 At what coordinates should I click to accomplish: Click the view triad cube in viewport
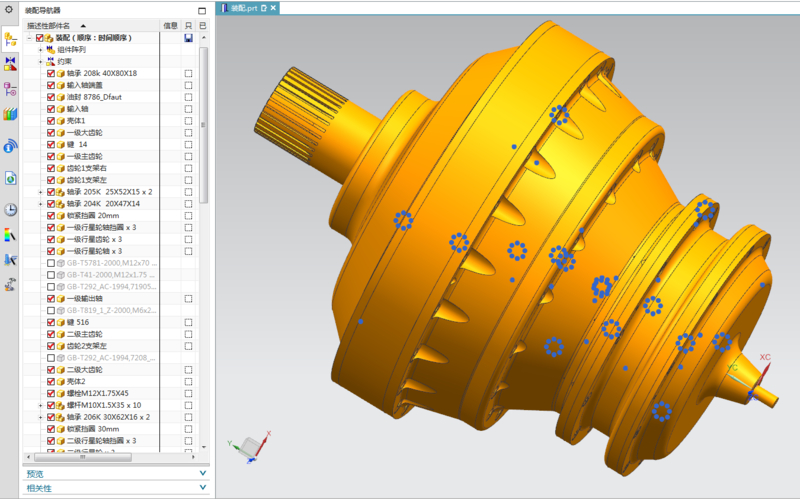coord(249,447)
